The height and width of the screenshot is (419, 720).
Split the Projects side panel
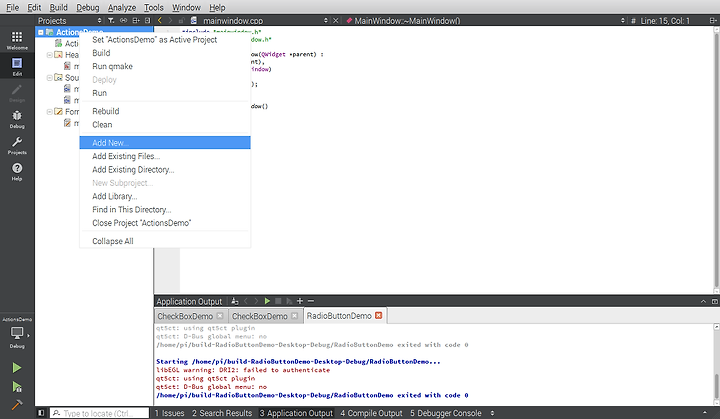[136, 20]
